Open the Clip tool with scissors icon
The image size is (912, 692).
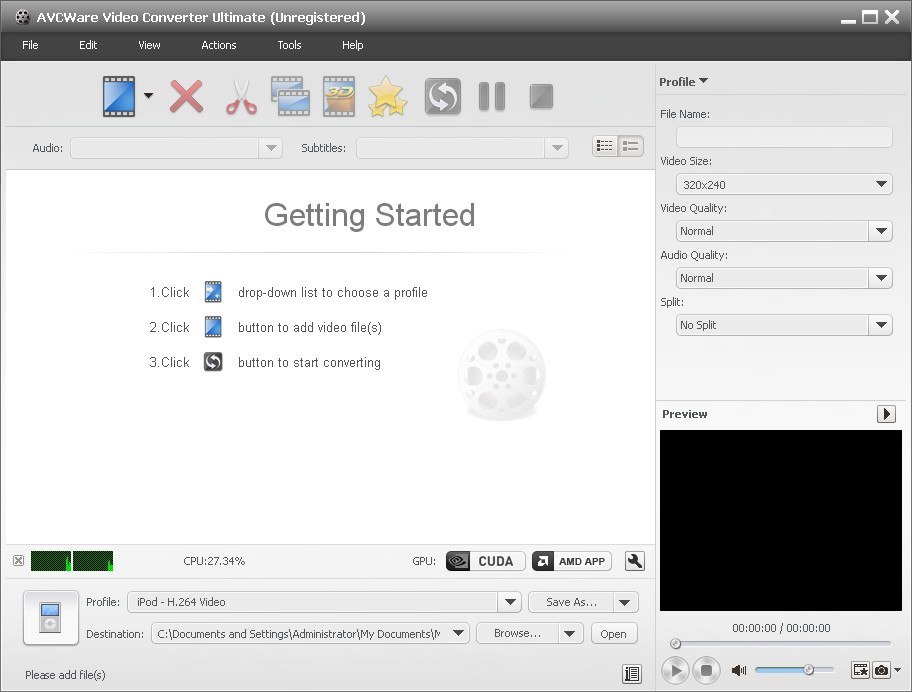[x=239, y=96]
